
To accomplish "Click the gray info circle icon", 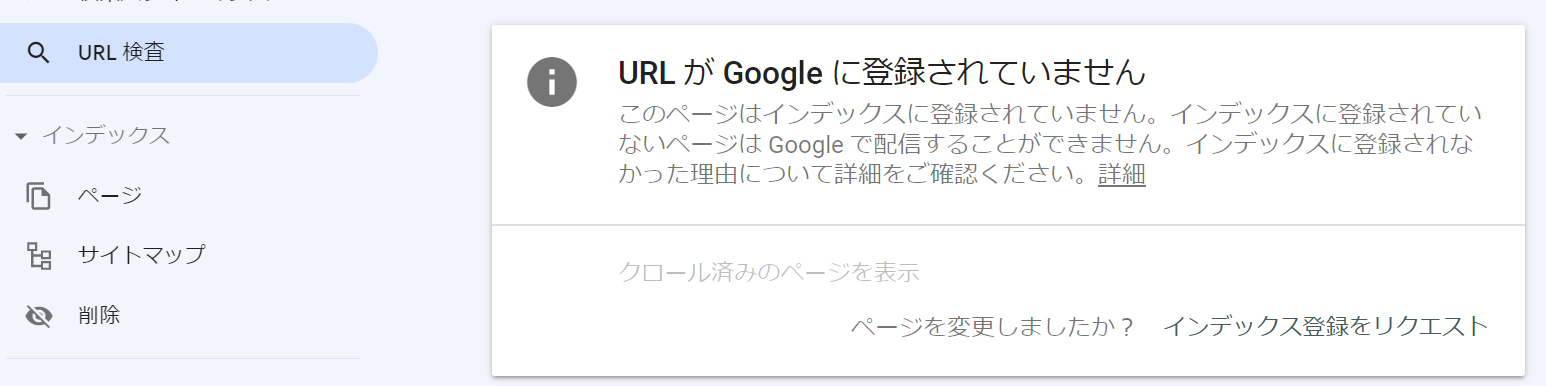I will [x=552, y=81].
